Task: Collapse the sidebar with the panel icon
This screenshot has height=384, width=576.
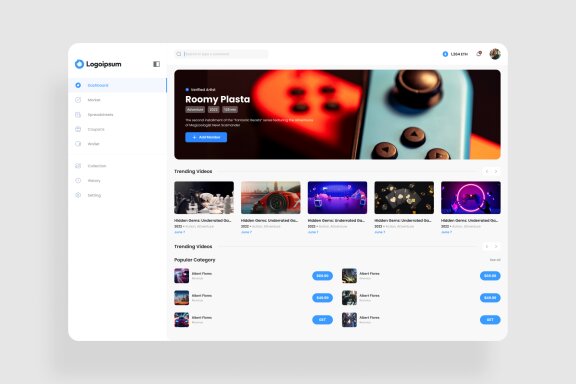Action: (156, 64)
